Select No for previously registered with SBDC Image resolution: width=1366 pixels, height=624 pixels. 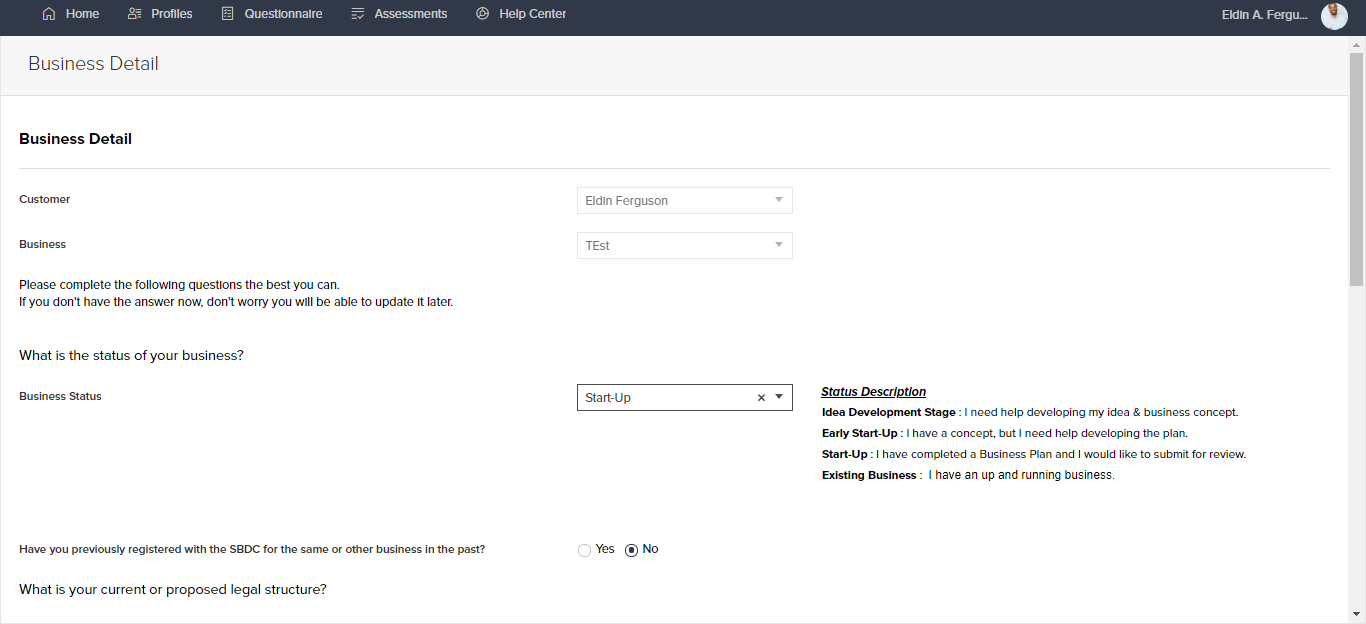point(631,550)
